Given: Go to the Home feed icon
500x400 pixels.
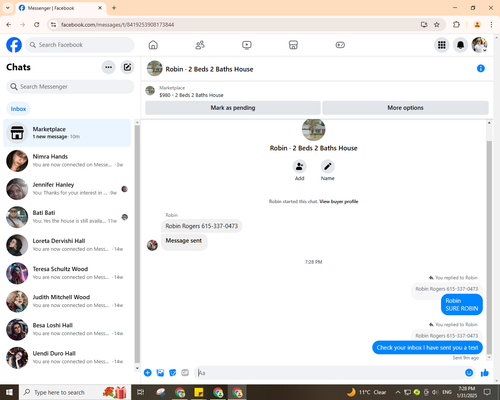Looking at the screenshot, I should (153, 45).
